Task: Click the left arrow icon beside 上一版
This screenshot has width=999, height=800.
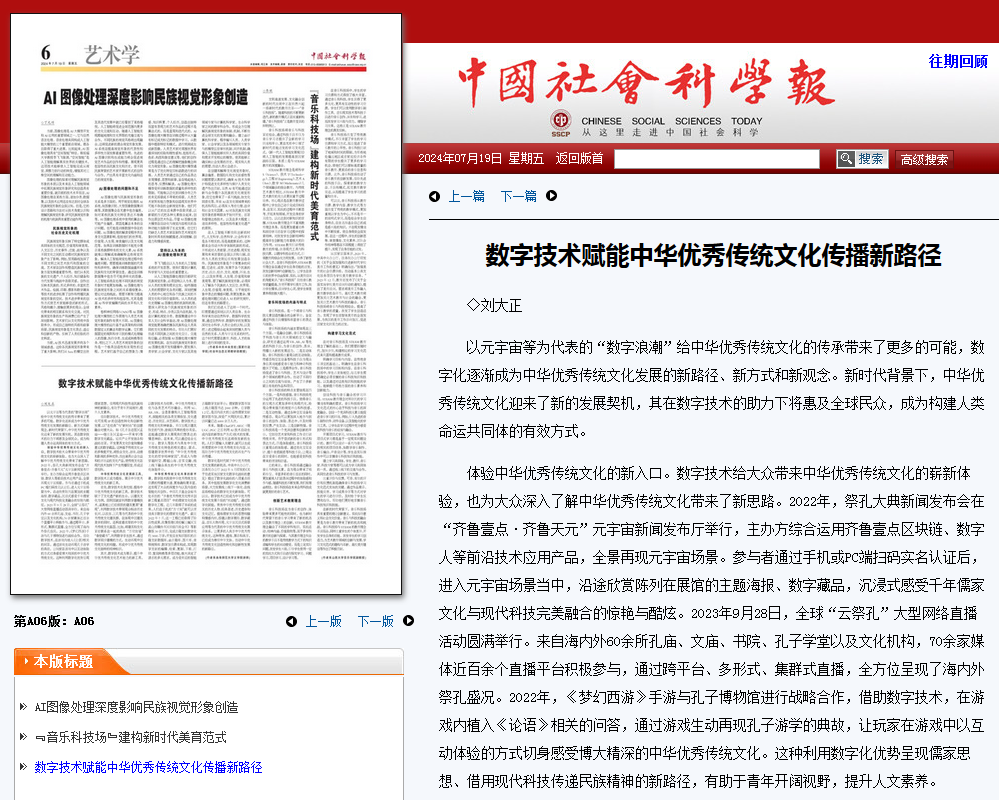Action: point(291,621)
